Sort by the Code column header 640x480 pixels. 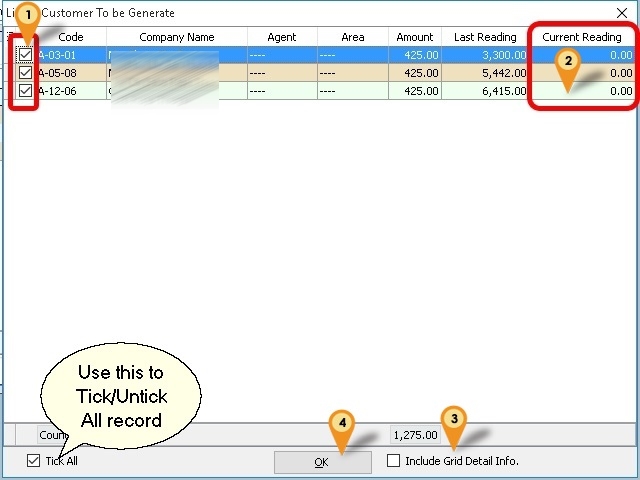click(71, 37)
